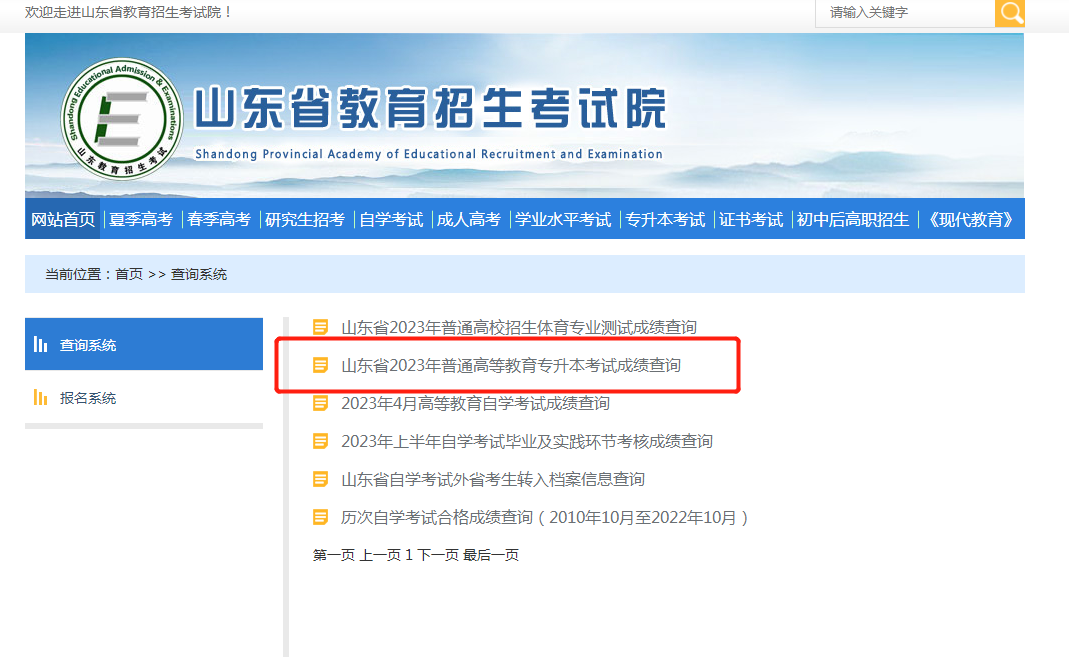Switch to the 网站首页 tab
The width and height of the screenshot is (1069, 657).
tap(63, 218)
